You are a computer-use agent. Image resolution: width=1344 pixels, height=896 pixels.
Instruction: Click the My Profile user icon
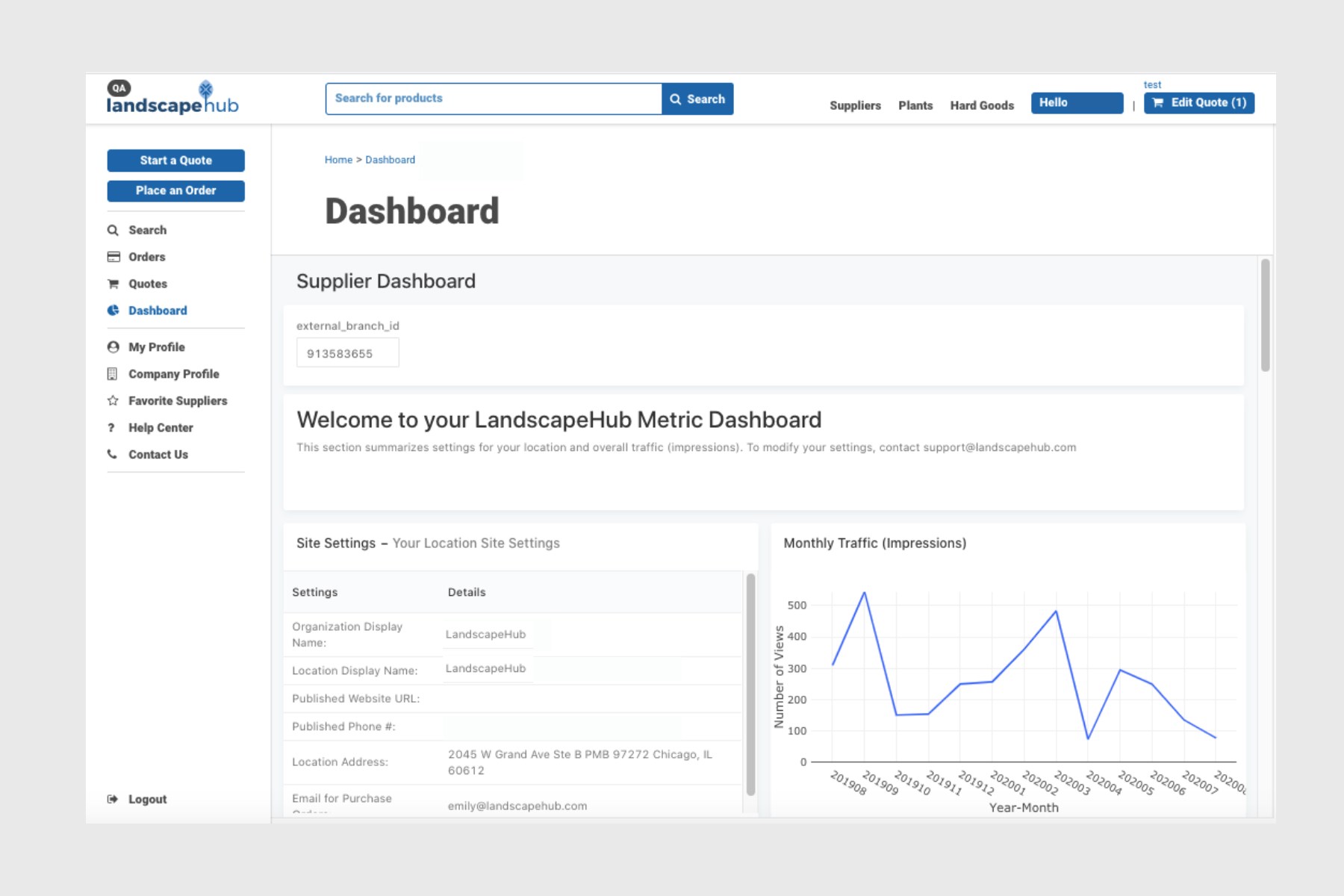(113, 347)
